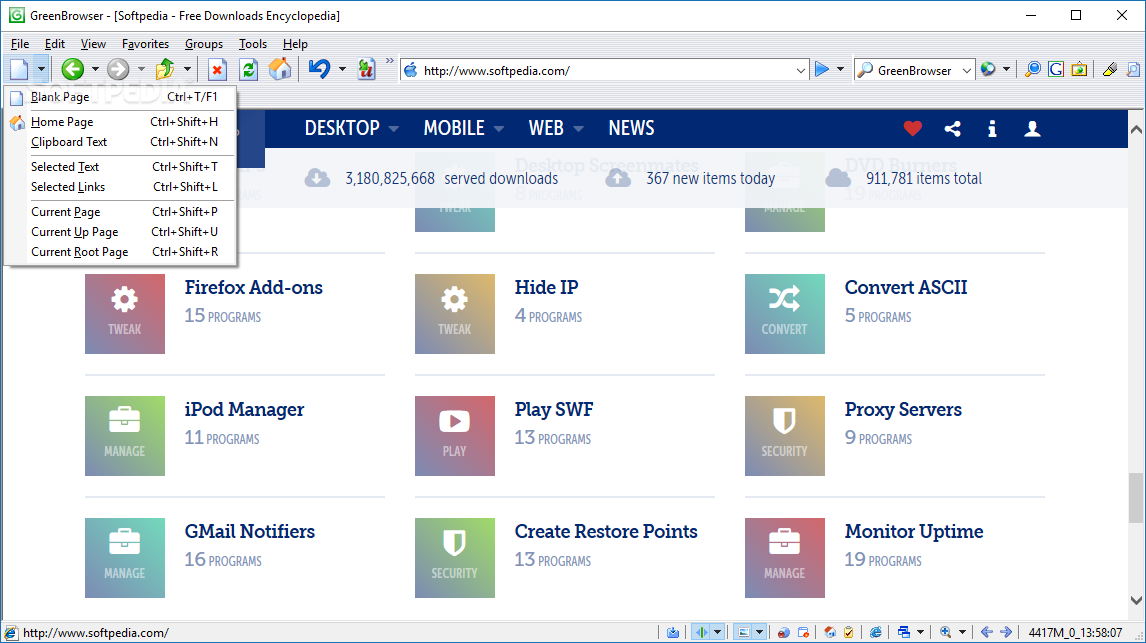
Task: Click the user account icon in header
Action: (x=1032, y=129)
